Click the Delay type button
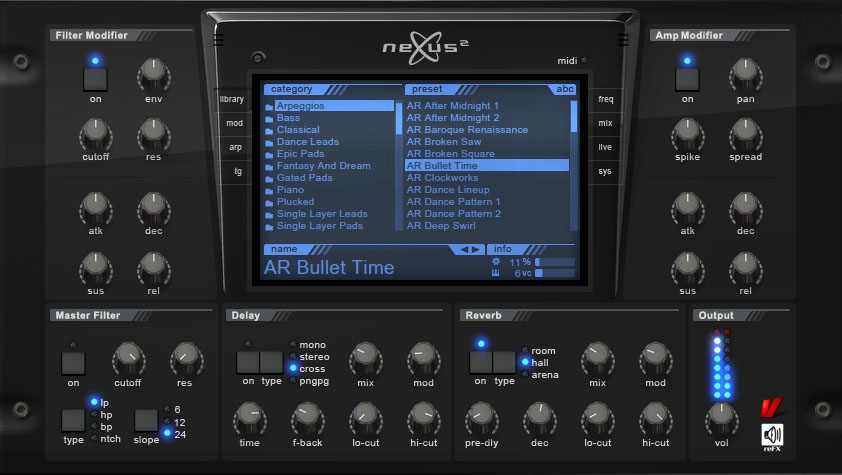Image resolution: width=842 pixels, height=475 pixels. point(272,362)
